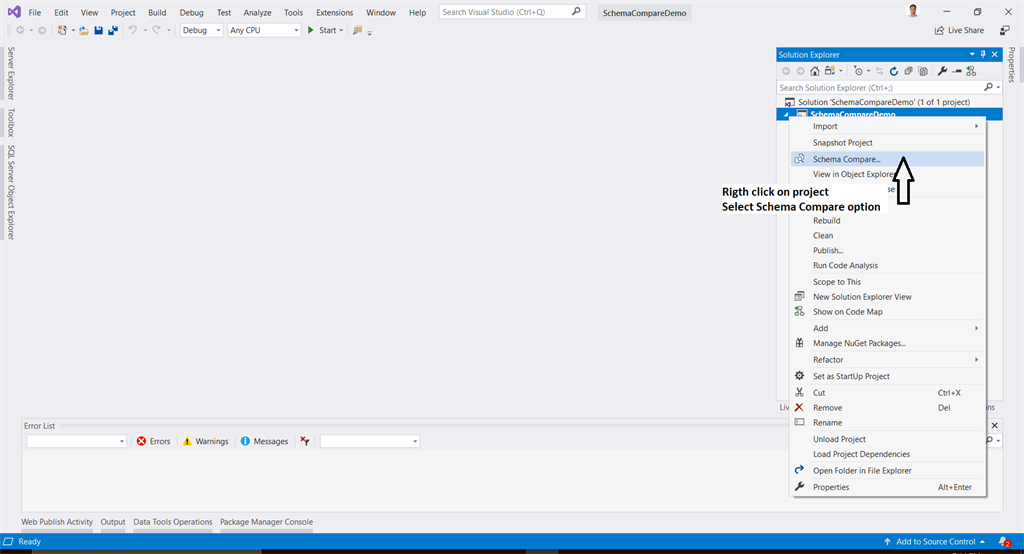This screenshot has height=554, width=1024.
Task: Click the Save All toolbar icon
Action: [113, 30]
